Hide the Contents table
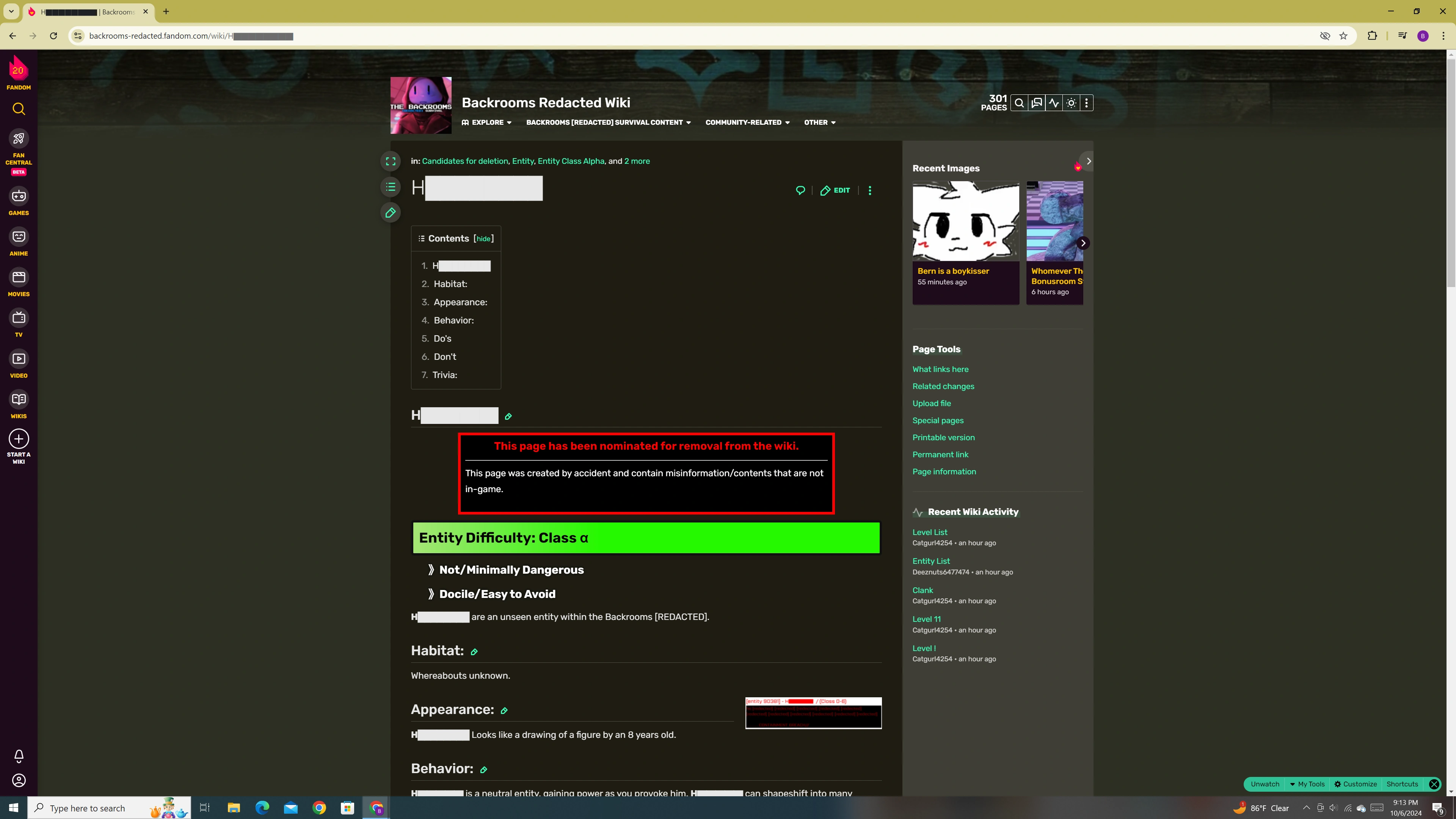 (x=483, y=239)
